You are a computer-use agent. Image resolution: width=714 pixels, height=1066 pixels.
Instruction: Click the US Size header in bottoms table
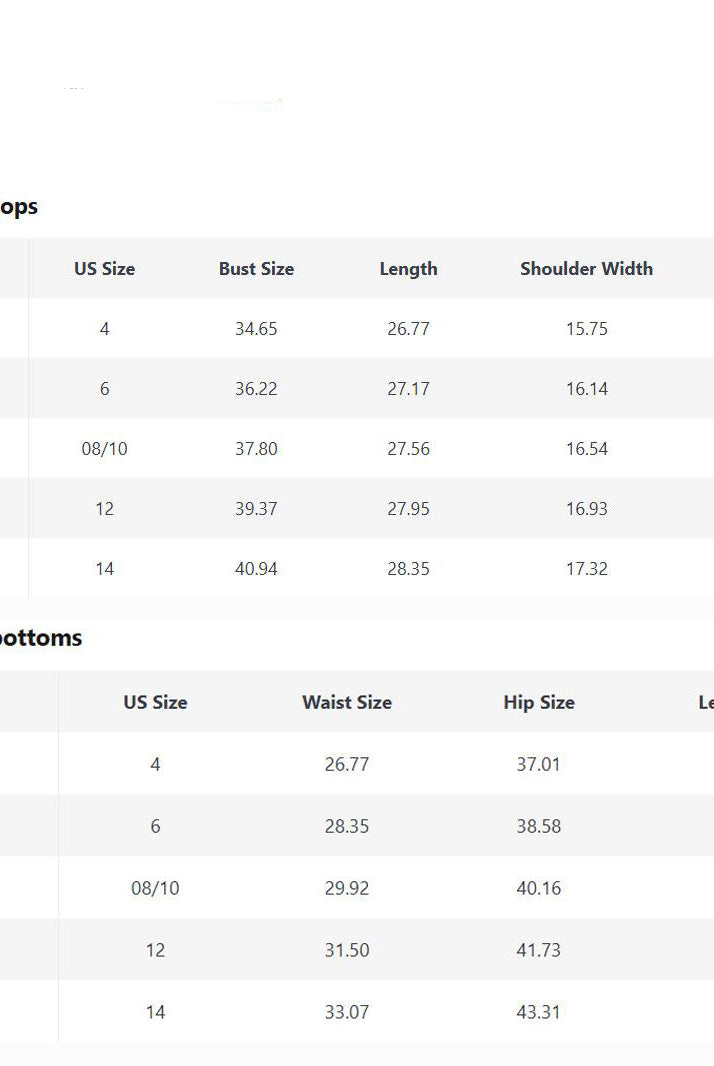(x=155, y=702)
